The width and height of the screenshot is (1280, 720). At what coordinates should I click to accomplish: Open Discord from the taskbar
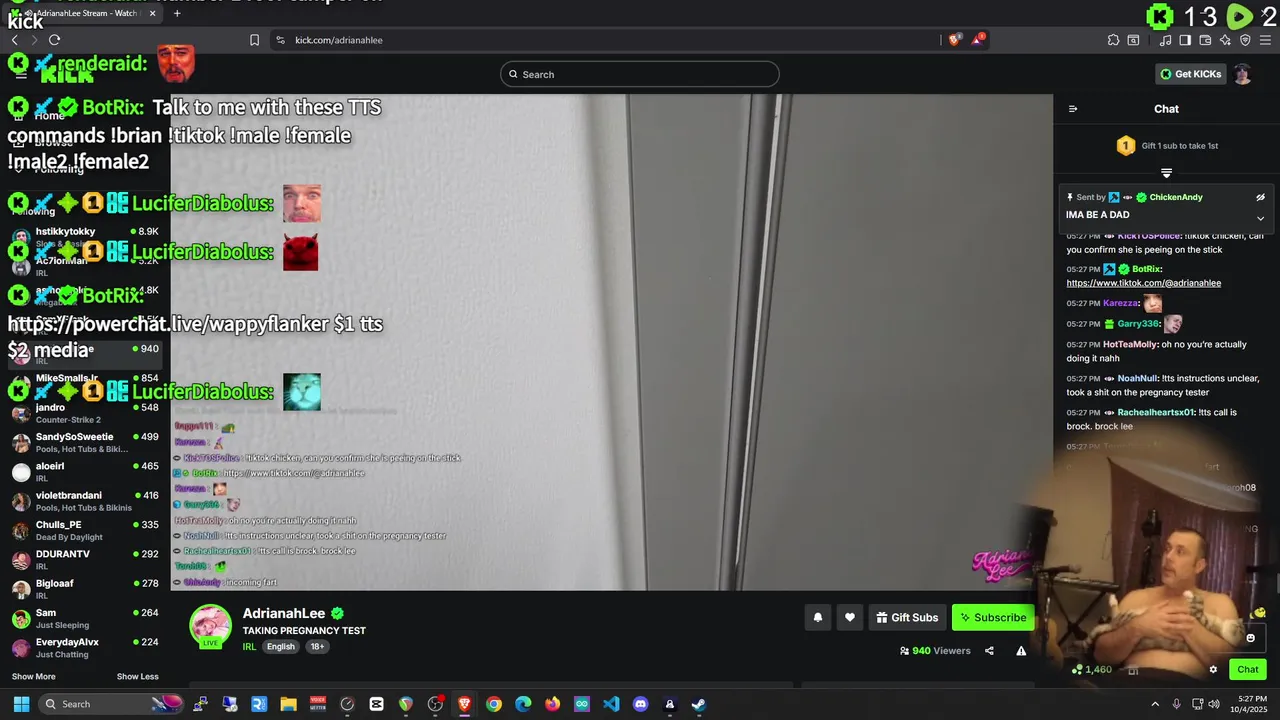pyautogui.click(x=640, y=704)
